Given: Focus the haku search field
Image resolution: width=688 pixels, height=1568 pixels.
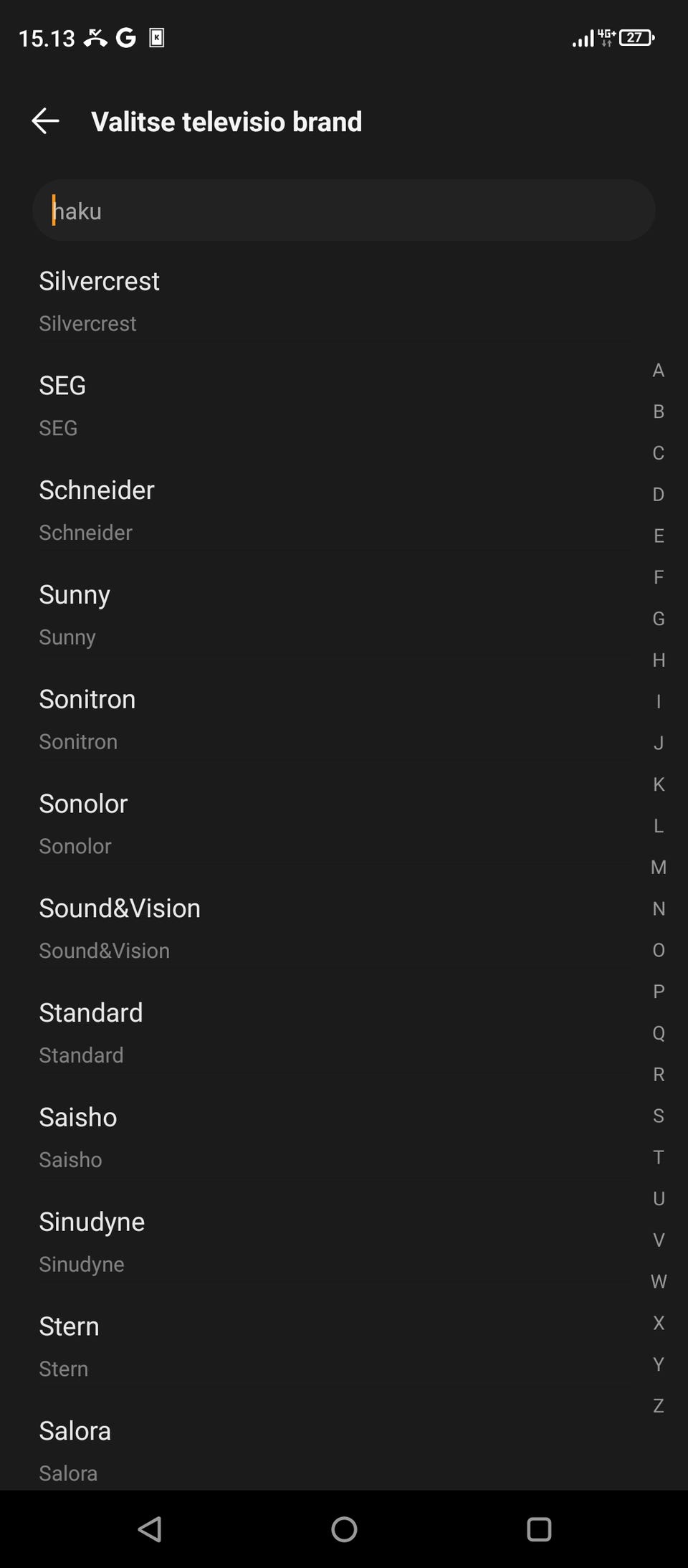Looking at the screenshot, I should 344,211.
